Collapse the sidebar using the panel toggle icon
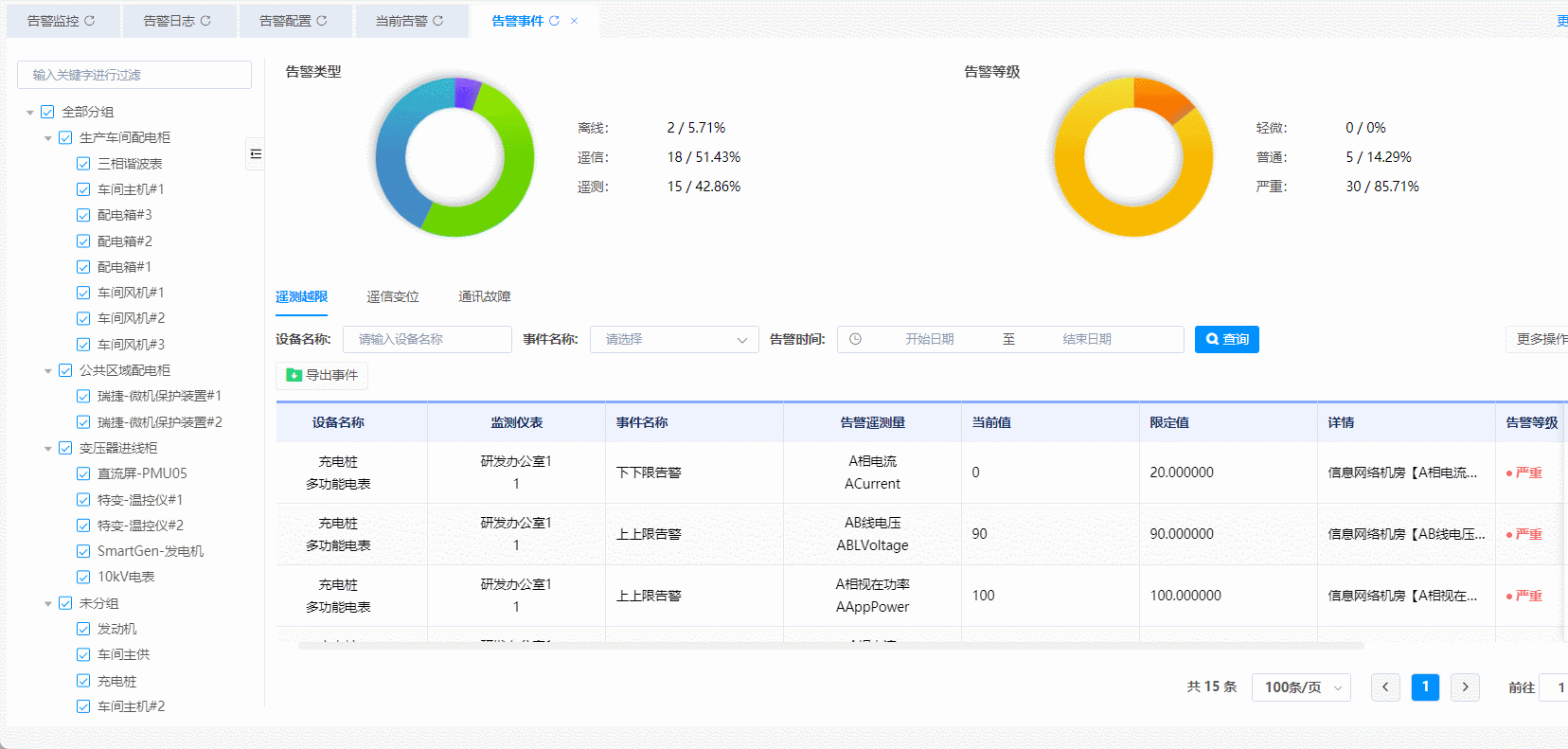The image size is (1568, 749). [255, 154]
